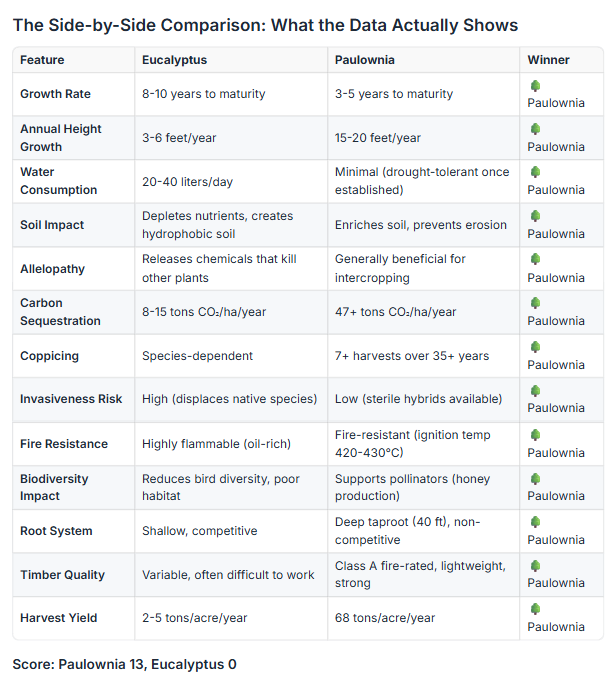Select the Eucalyptus column header
616x689 pixels.
click(x=175, y=60)
